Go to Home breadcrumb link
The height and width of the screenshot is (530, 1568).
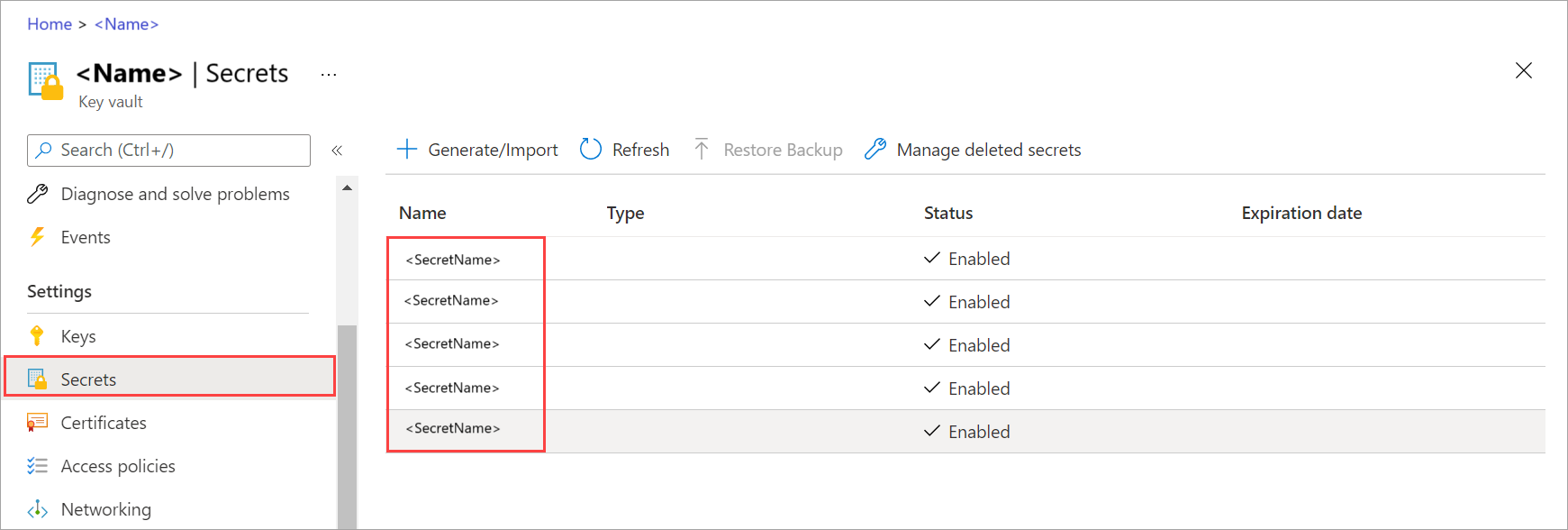coord(50,24)
